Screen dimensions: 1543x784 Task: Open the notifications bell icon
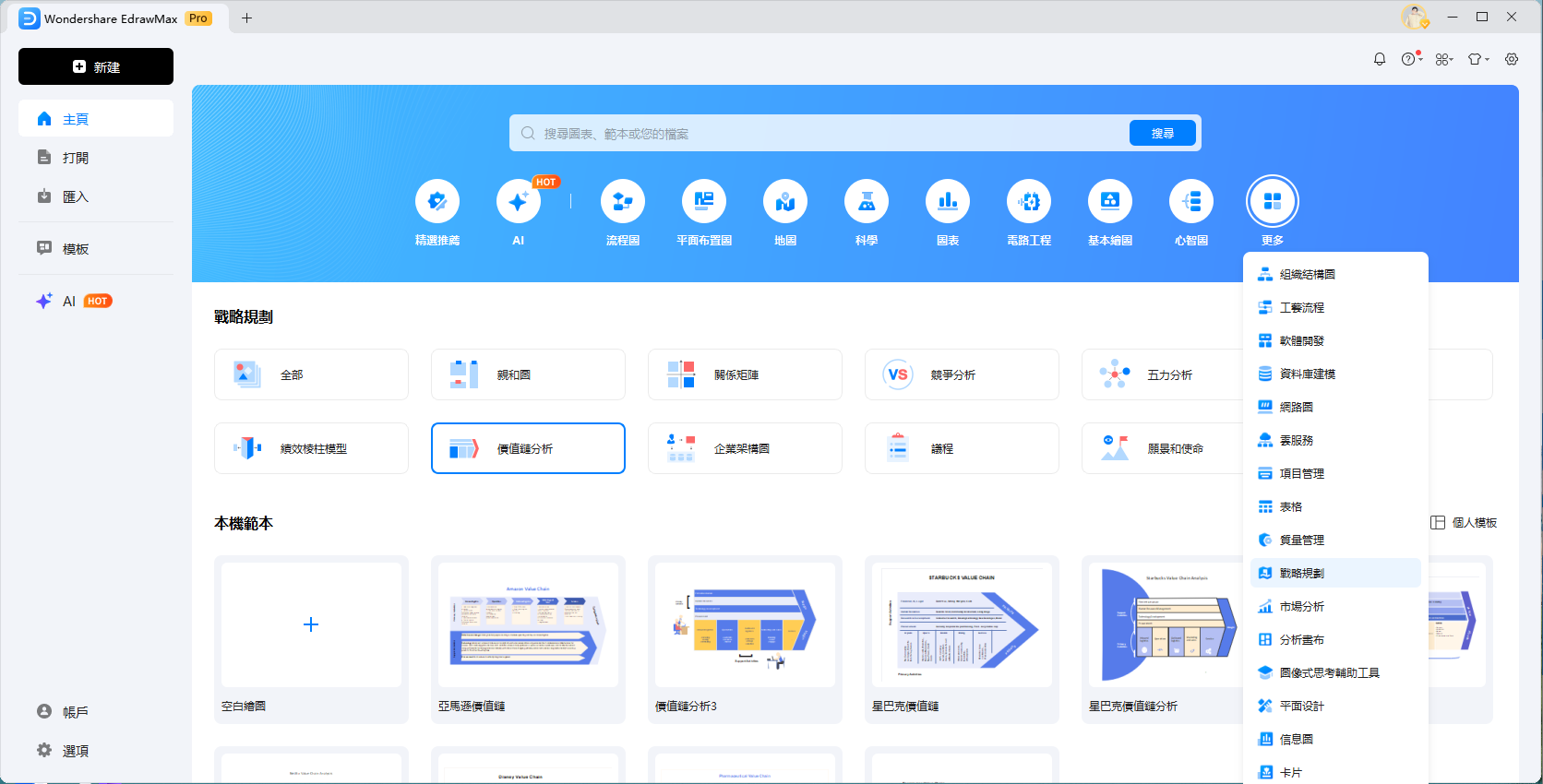coord(1380,59)
